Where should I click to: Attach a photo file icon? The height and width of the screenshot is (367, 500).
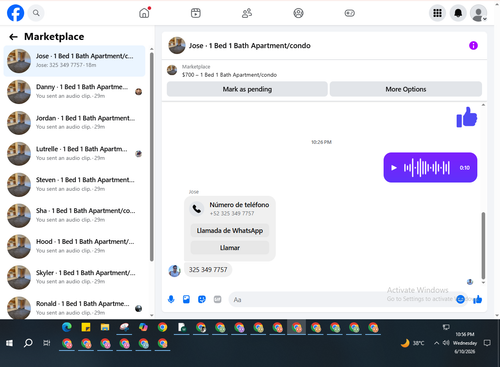(186, 299)
